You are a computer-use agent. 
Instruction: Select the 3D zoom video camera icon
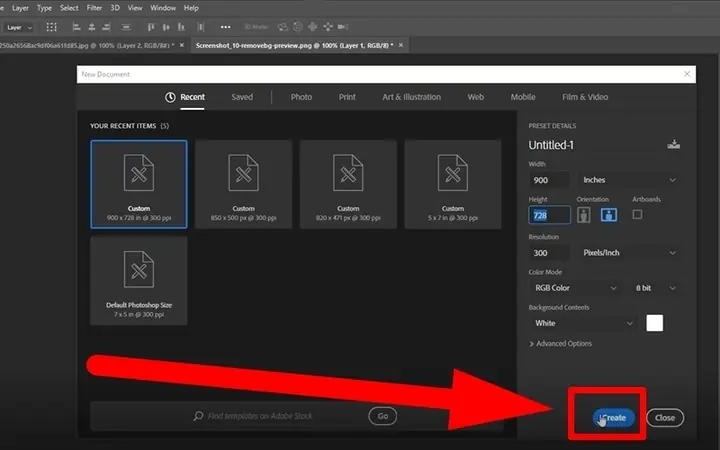pos(343,27)
